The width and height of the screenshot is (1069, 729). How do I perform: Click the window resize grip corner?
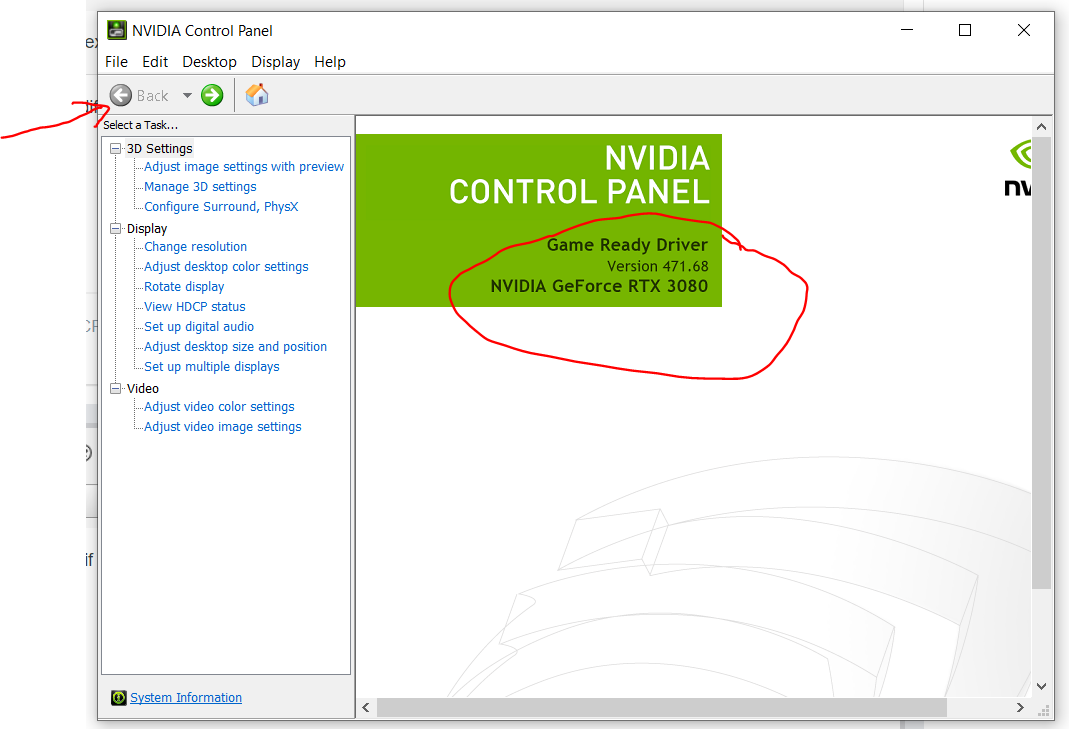1043,711
